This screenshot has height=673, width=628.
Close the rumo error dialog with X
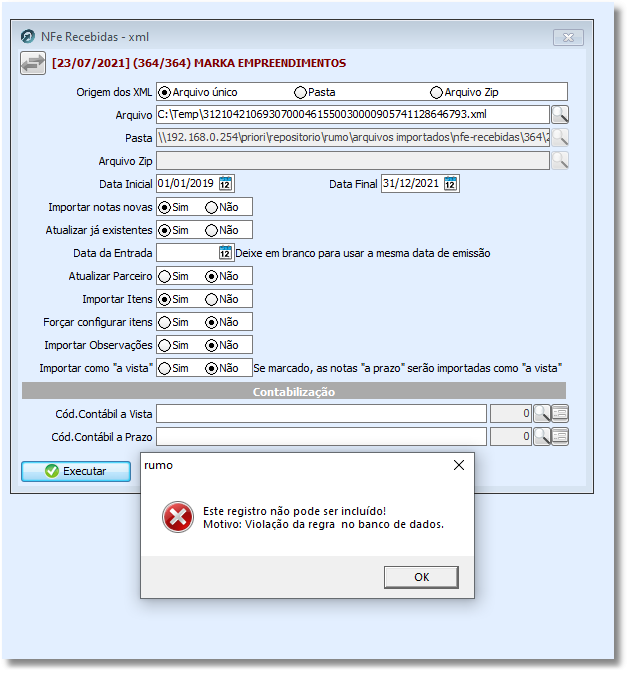[x=459, y=465]
